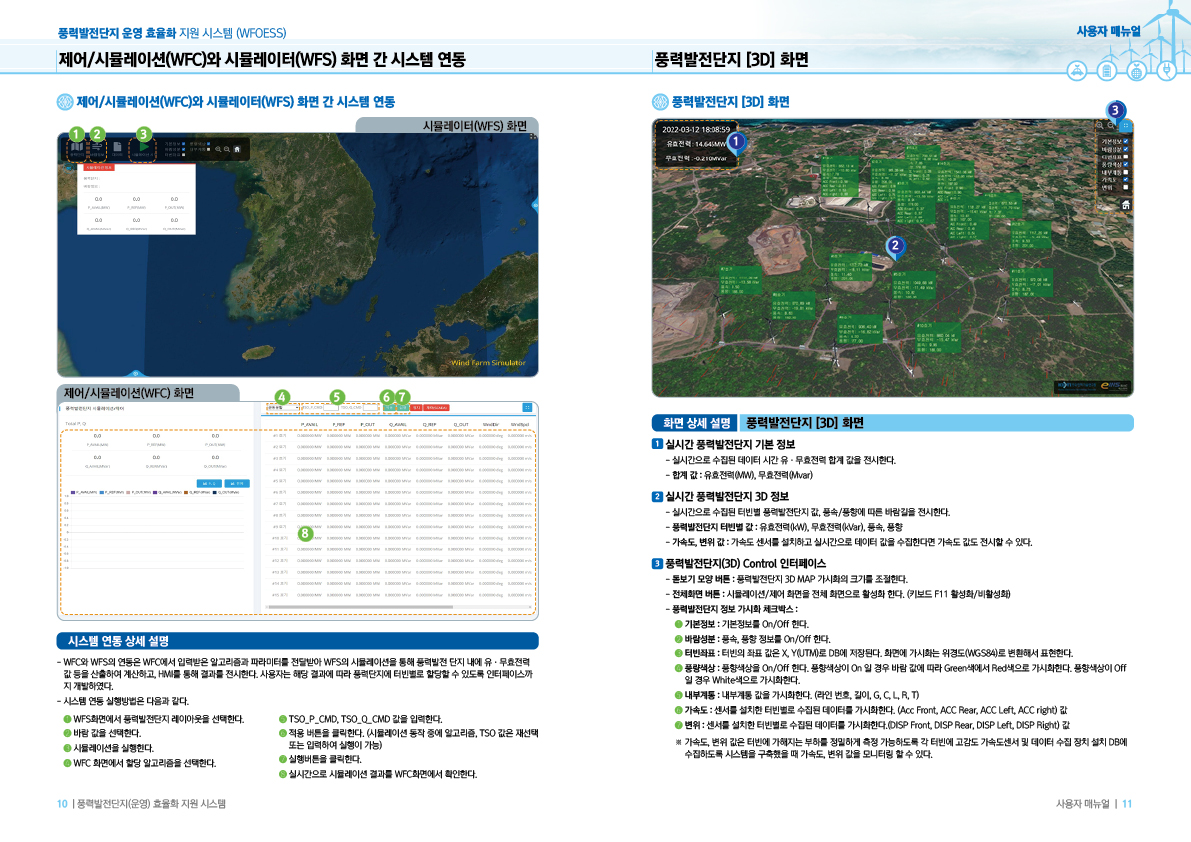The height and width of the screenshot is (842, 1191).
Task: Uncheck 풍향색상 on the 3D screen panel
Action: click(1126, 164)
